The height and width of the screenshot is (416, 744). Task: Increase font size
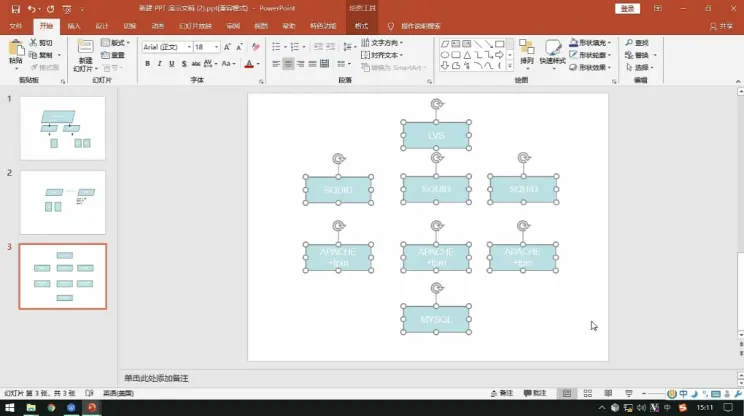coord(227,46)
